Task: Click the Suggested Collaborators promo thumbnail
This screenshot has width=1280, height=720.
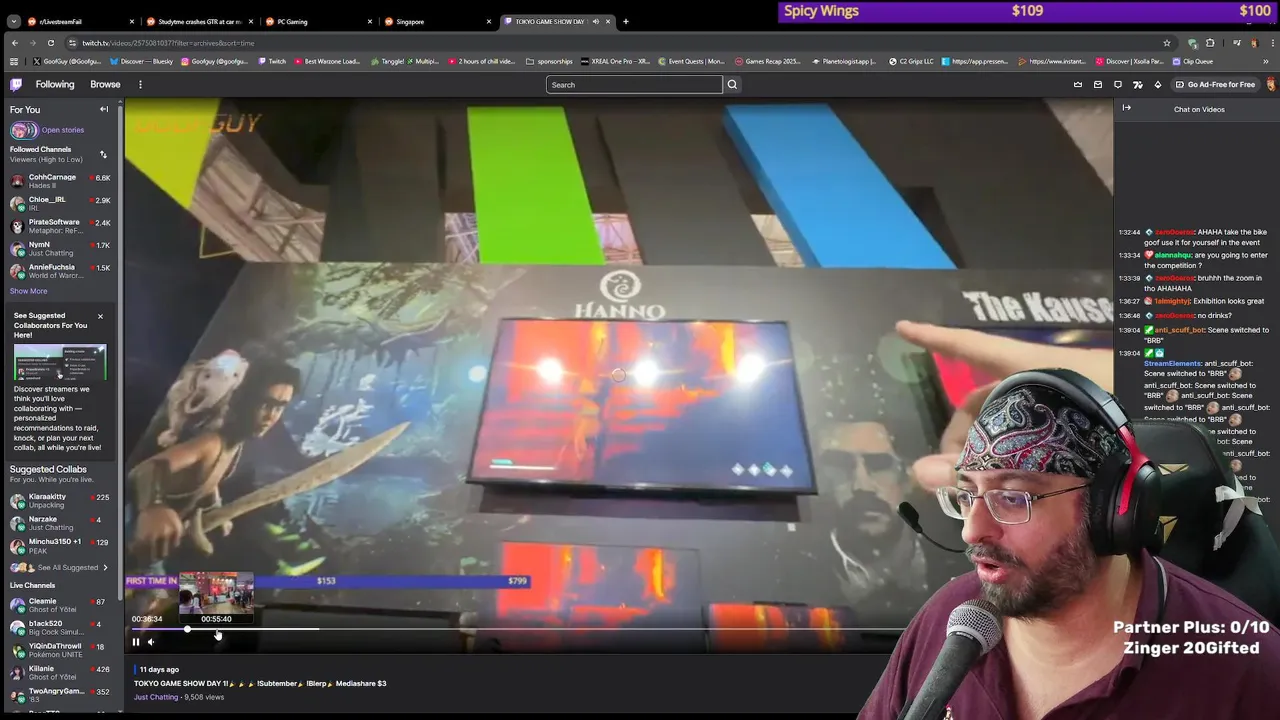Action: coord(60,362)
